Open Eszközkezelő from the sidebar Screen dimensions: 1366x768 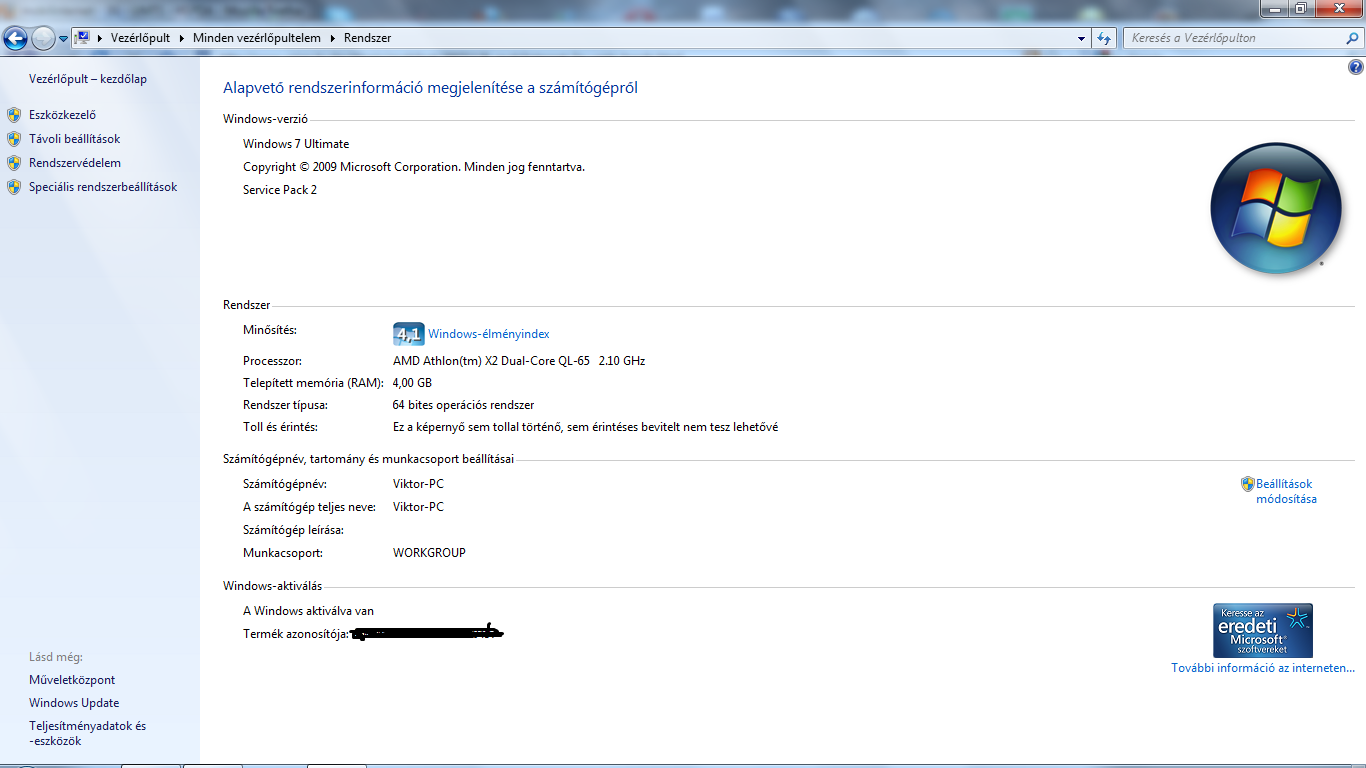62,115
